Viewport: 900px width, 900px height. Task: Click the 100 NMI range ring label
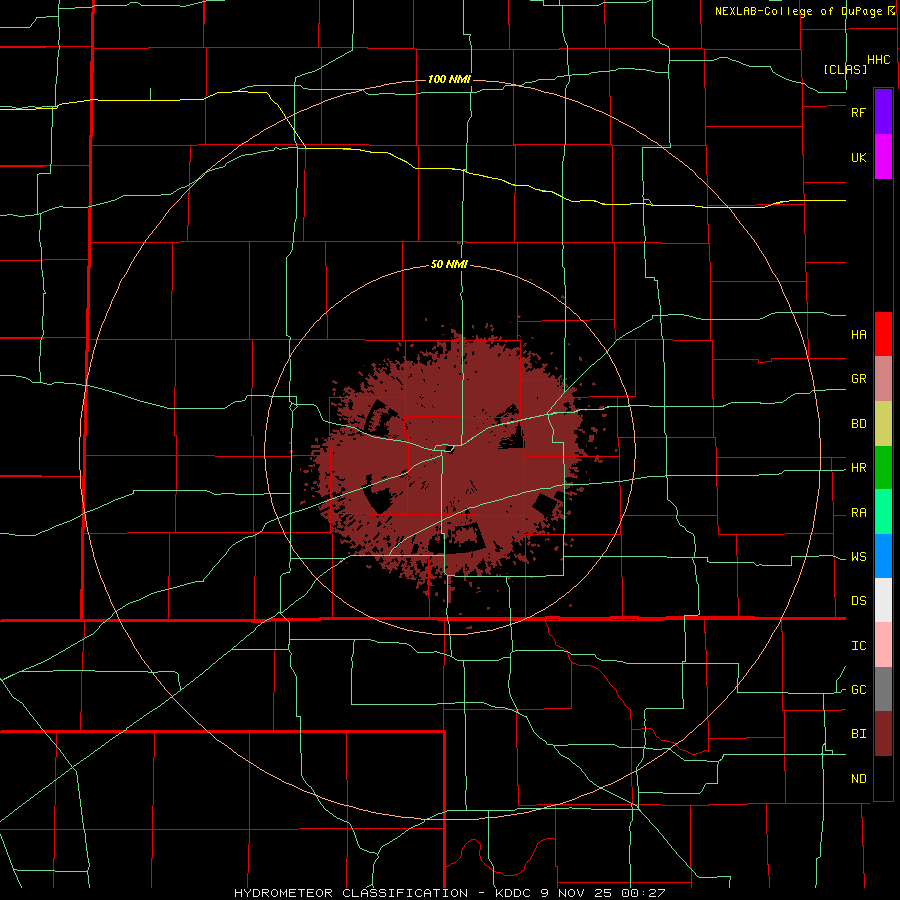(x=449, y=79)
